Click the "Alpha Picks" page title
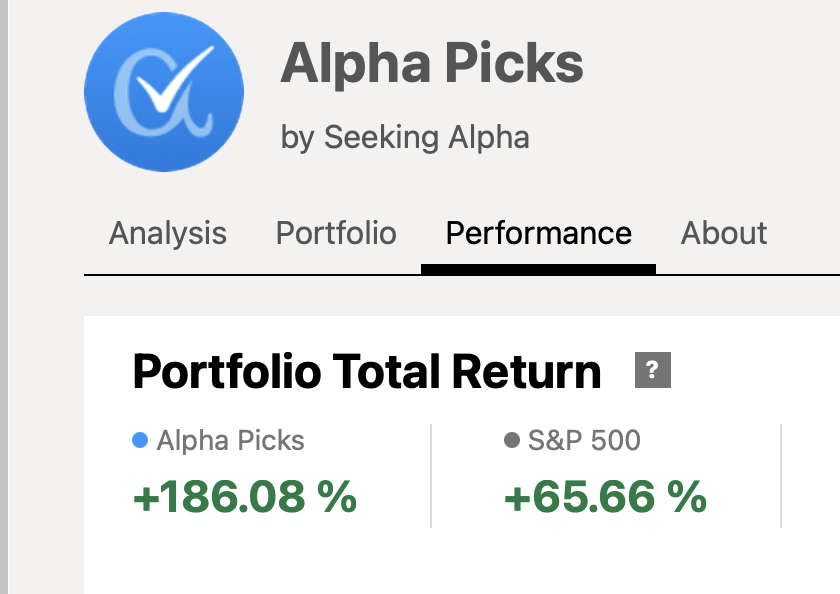Screen dimensions: 840x594 [432, 64]
